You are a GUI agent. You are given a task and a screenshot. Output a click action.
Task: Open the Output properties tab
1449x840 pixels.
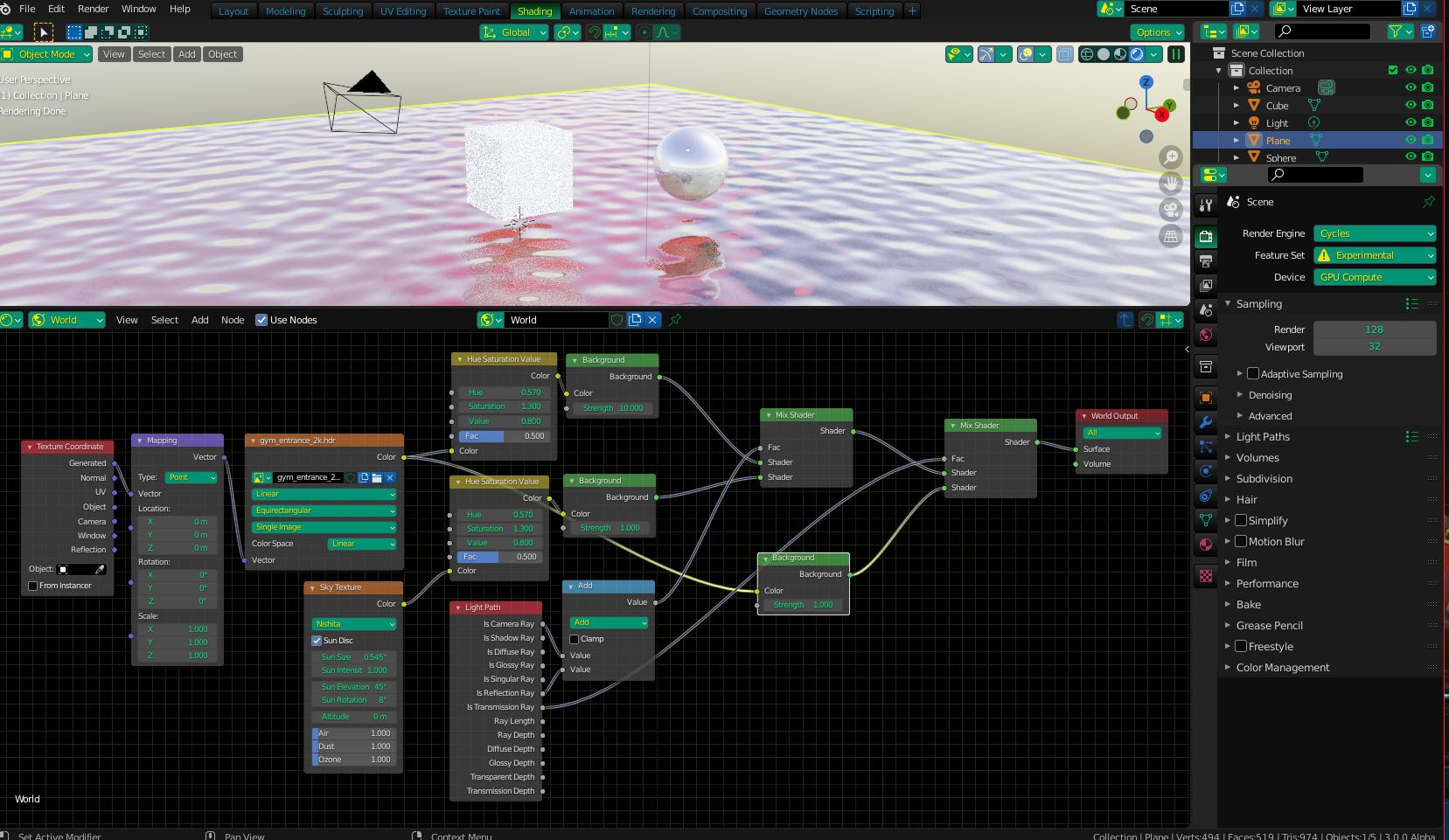tap(1205, 261)
